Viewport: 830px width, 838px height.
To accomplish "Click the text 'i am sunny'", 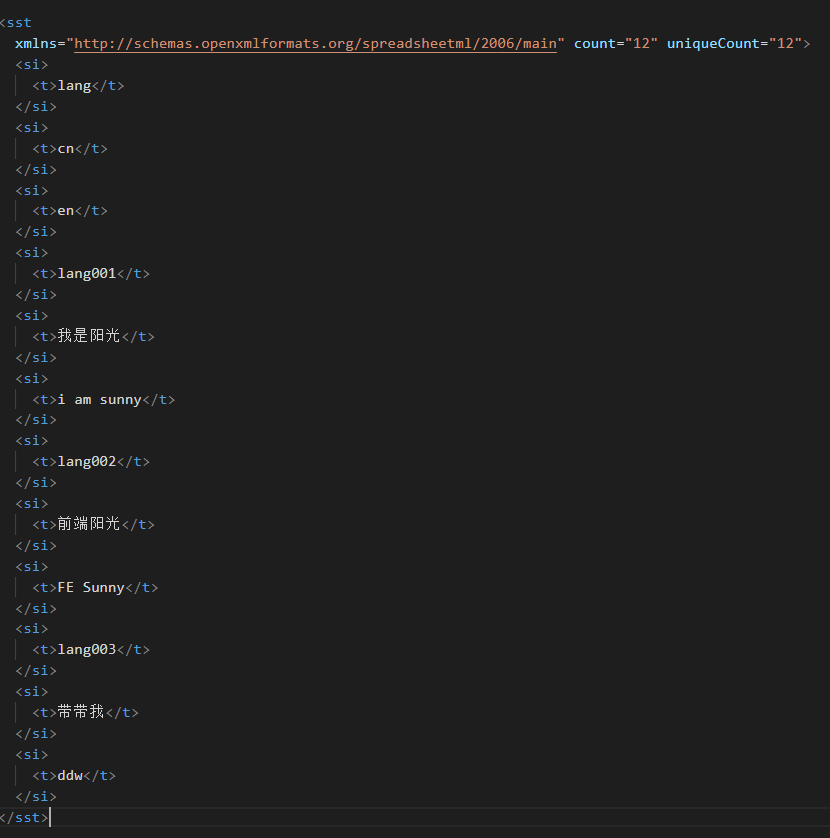I will (99, 399).
